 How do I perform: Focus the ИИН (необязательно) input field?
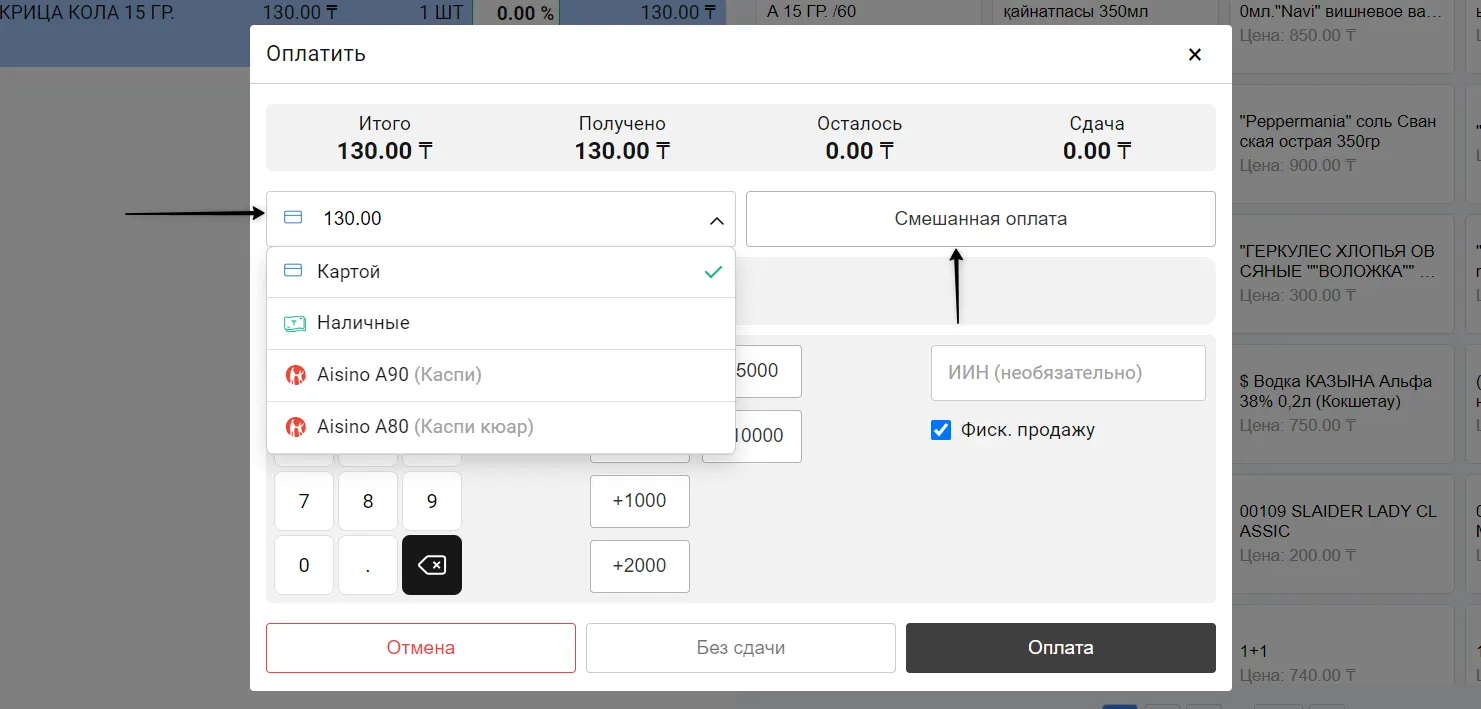(x=1067, y=373)
